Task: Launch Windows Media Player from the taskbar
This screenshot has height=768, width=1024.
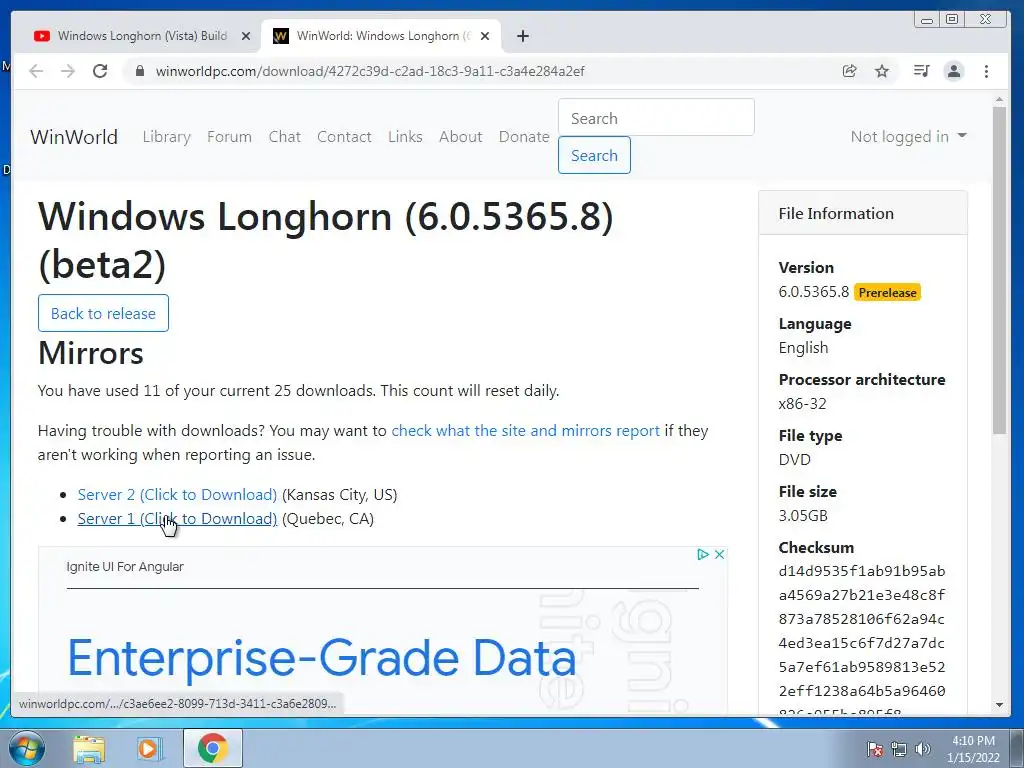Action: (148, 748)
